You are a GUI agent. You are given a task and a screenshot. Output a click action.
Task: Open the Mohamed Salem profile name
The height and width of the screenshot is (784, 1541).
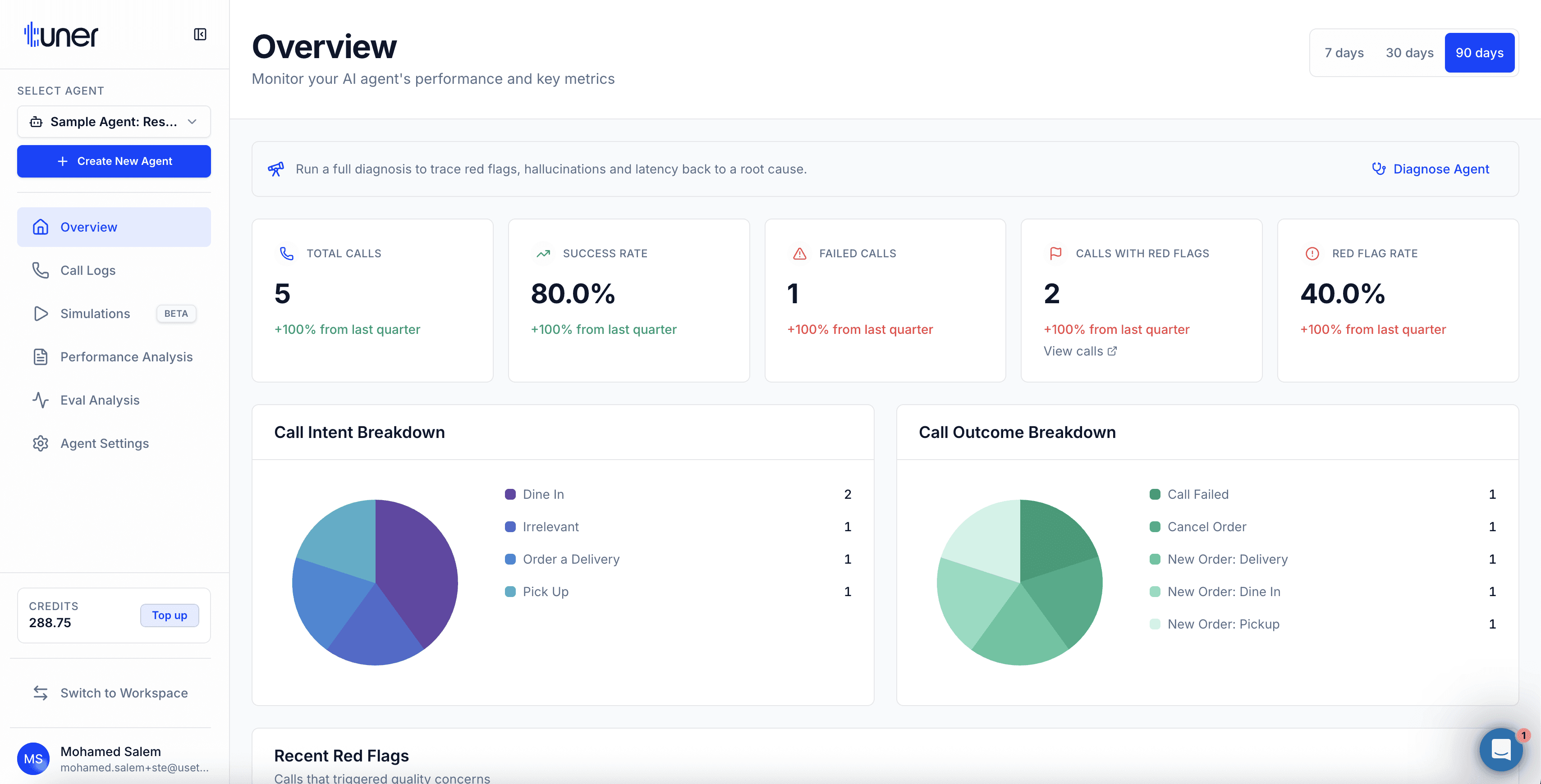point(110,751)
